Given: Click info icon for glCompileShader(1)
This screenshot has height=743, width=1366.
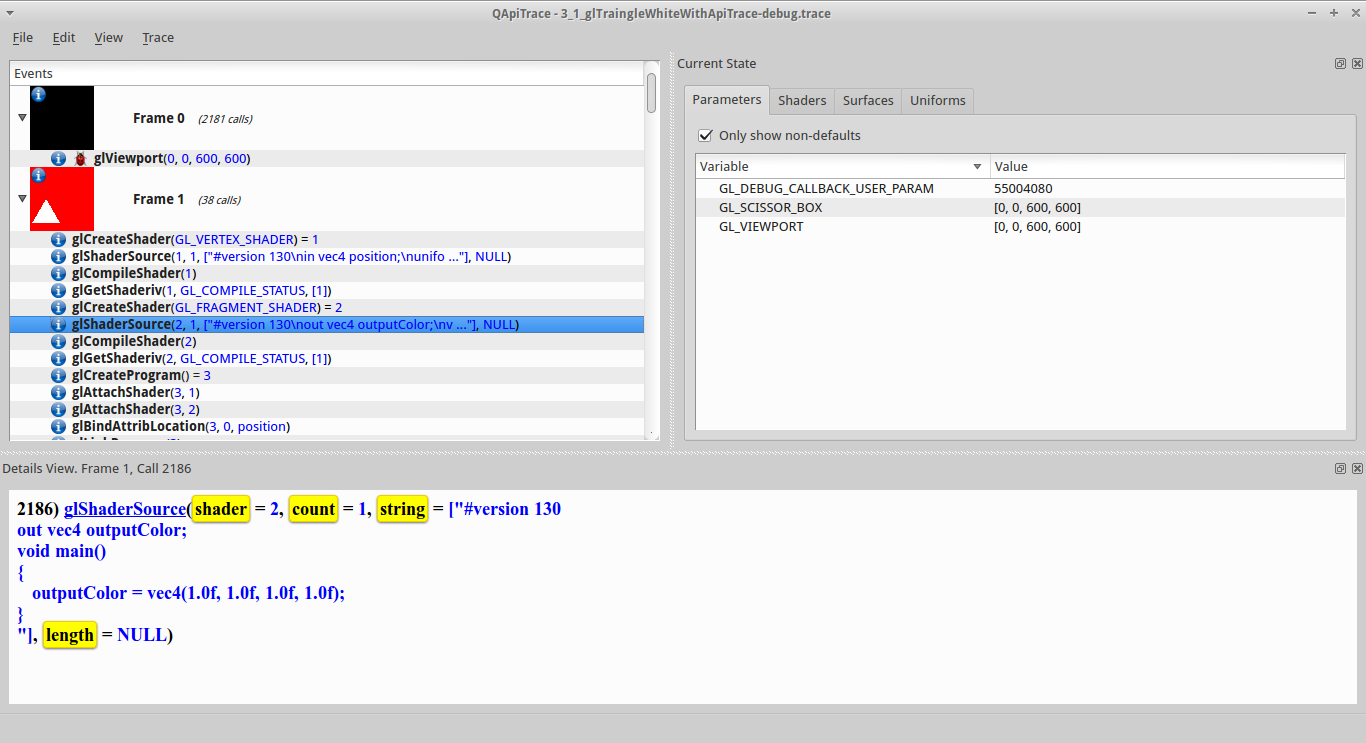Looking at the screenshot, I should click(58, 273).
